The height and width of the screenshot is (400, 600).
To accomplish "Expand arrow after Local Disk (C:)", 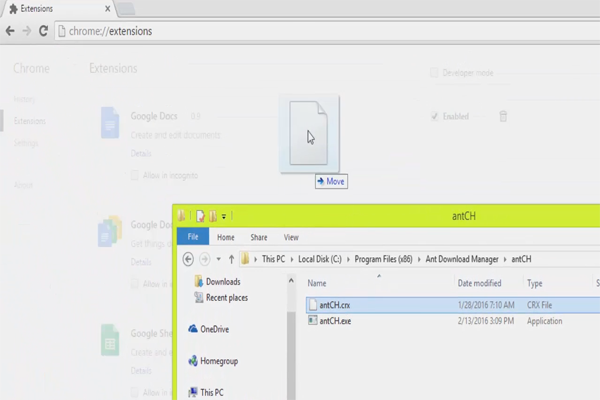I will [x=348, y=260].
